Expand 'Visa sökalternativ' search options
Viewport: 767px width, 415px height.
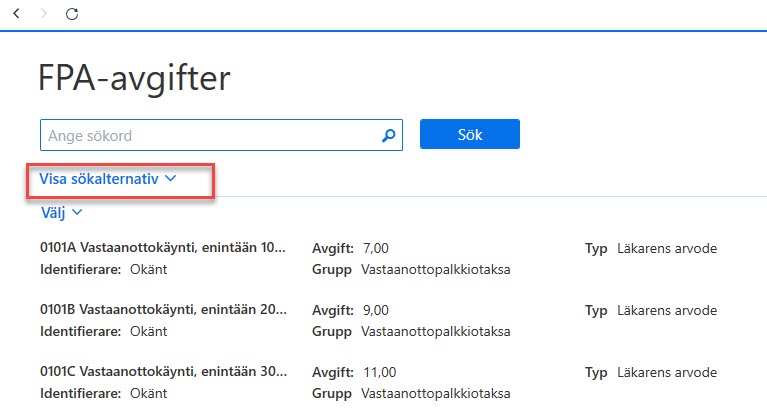click(x=108, y=179)
